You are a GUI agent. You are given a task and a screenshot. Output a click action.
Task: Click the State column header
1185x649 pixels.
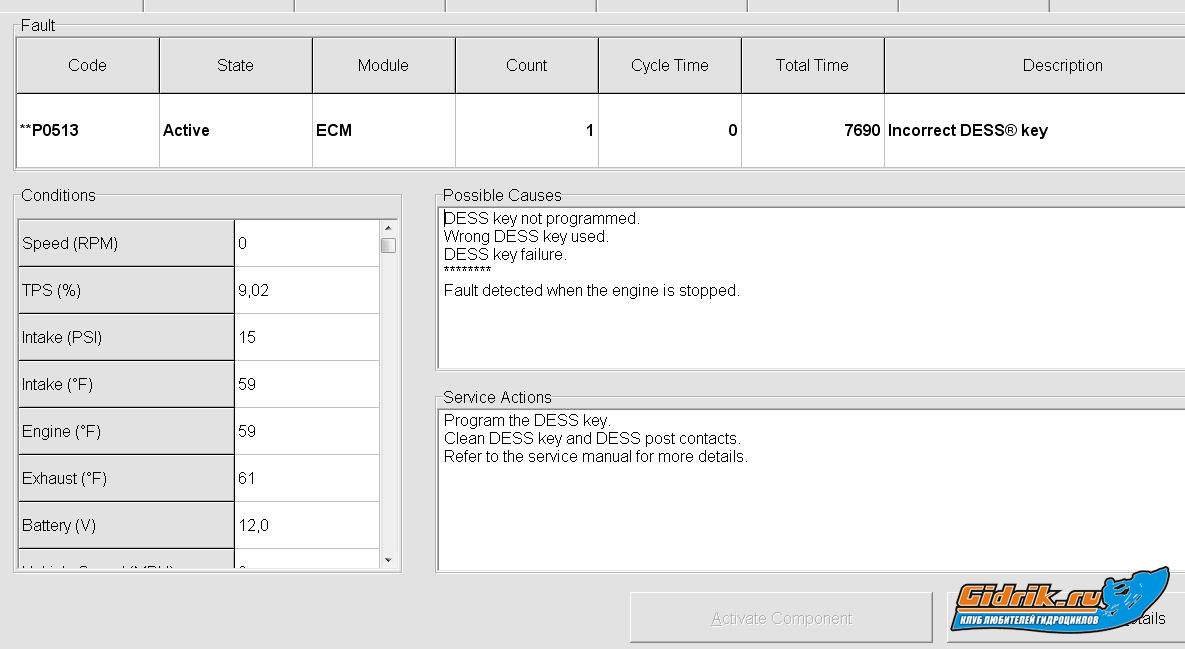click(235, 66)
